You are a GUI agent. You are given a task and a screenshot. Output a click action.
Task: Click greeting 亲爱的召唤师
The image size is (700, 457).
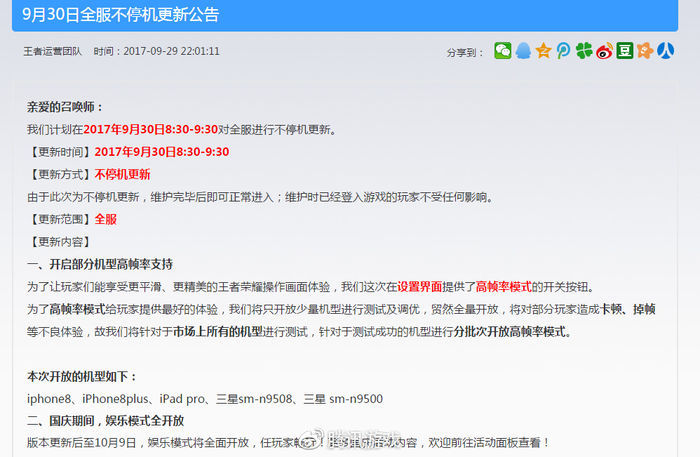65,107
